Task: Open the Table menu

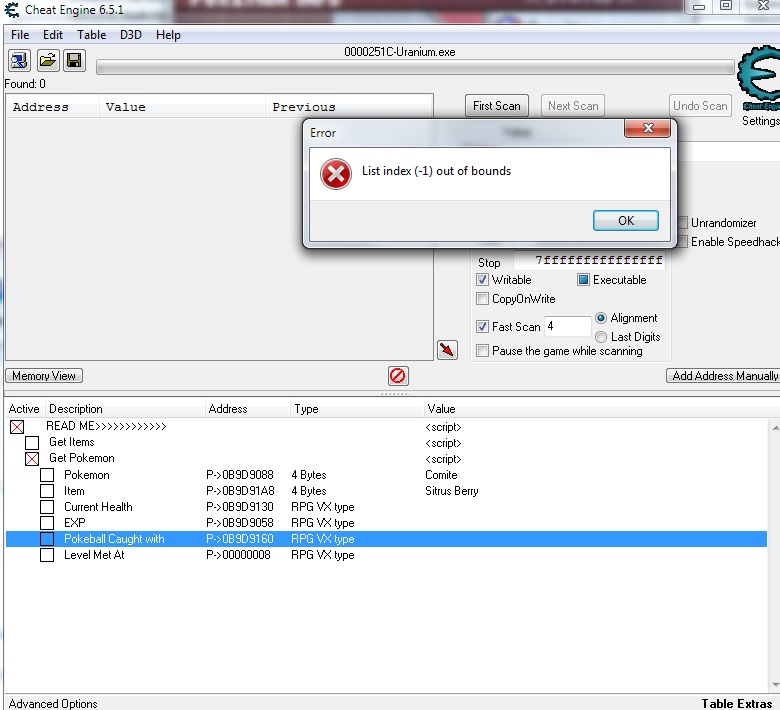Action: [x=92, y=35]
